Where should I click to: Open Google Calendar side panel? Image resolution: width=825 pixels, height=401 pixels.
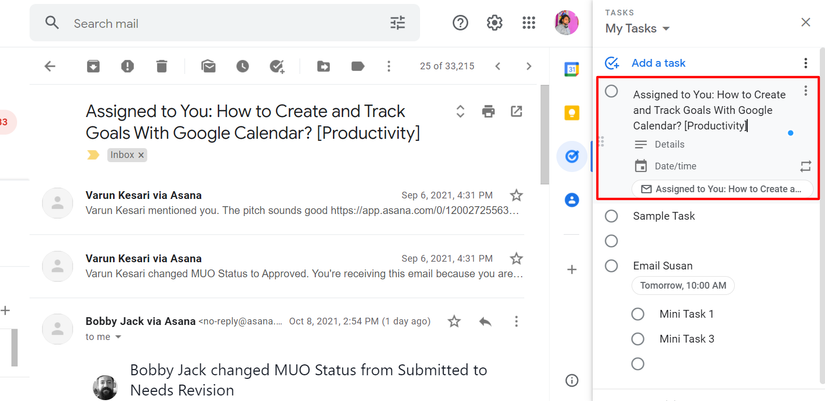(572, 69)
